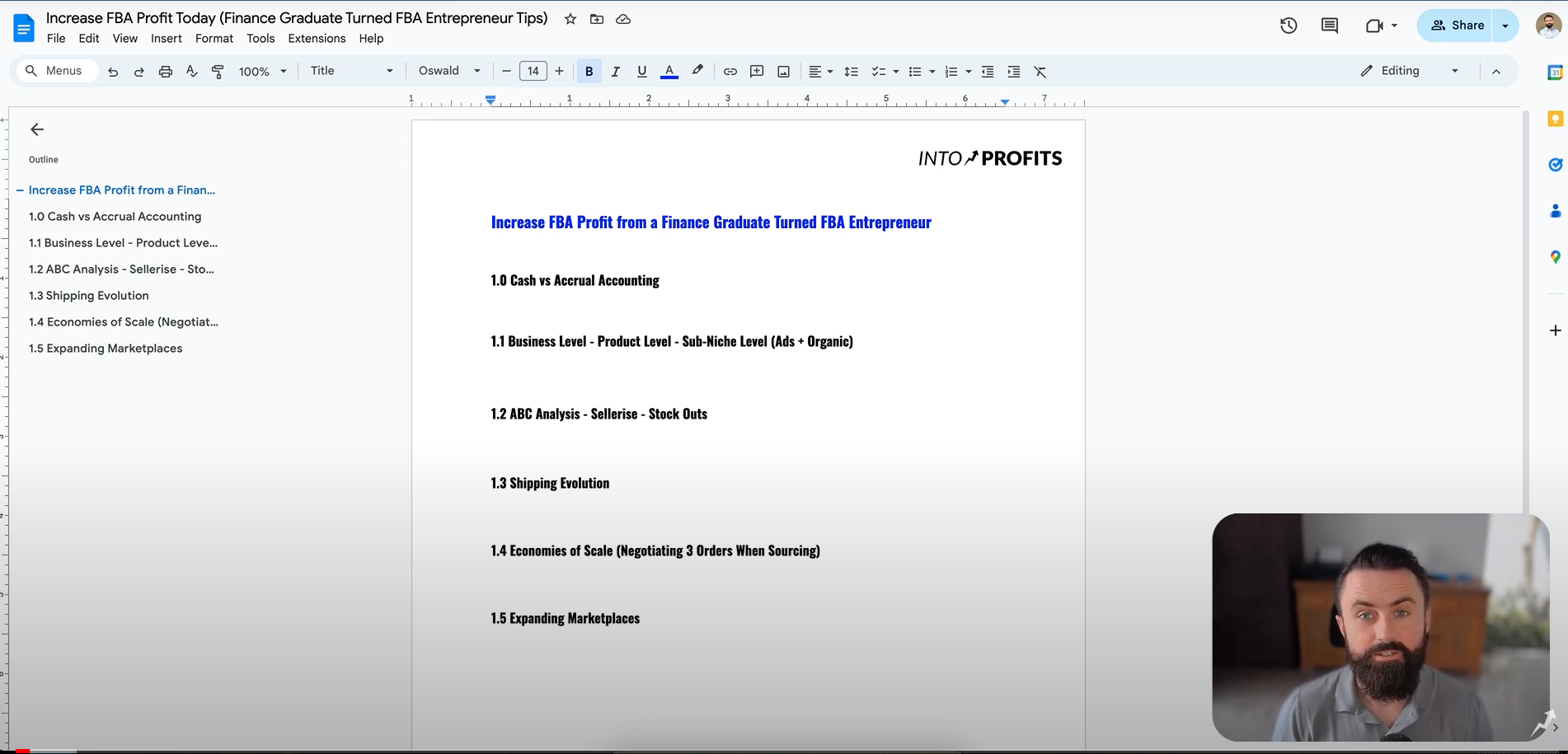The image size is (1568, 754).
Task: Insert an image
Action: click(x=783, y=72)
